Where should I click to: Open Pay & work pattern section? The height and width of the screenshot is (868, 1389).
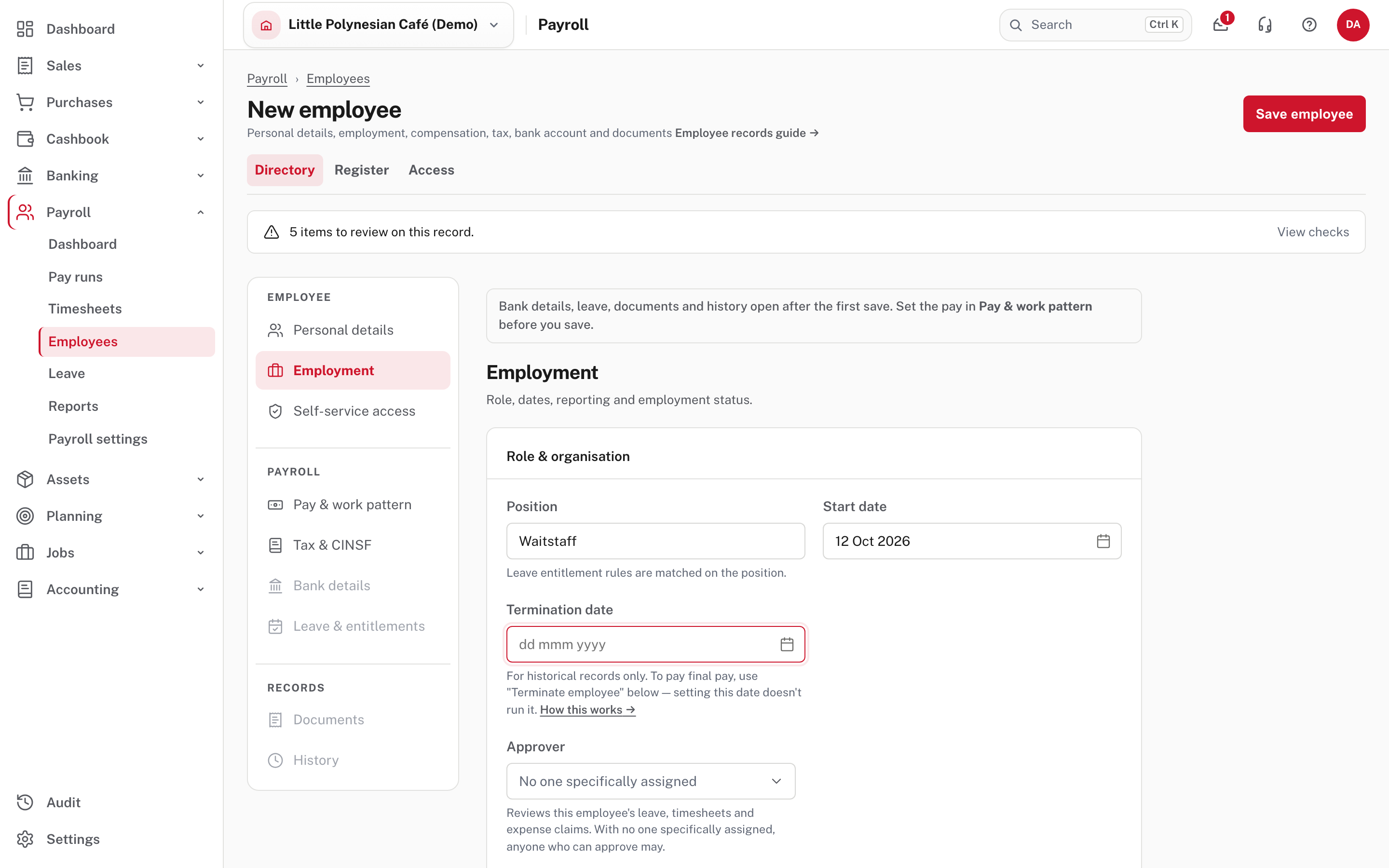[x=353, y=504]
